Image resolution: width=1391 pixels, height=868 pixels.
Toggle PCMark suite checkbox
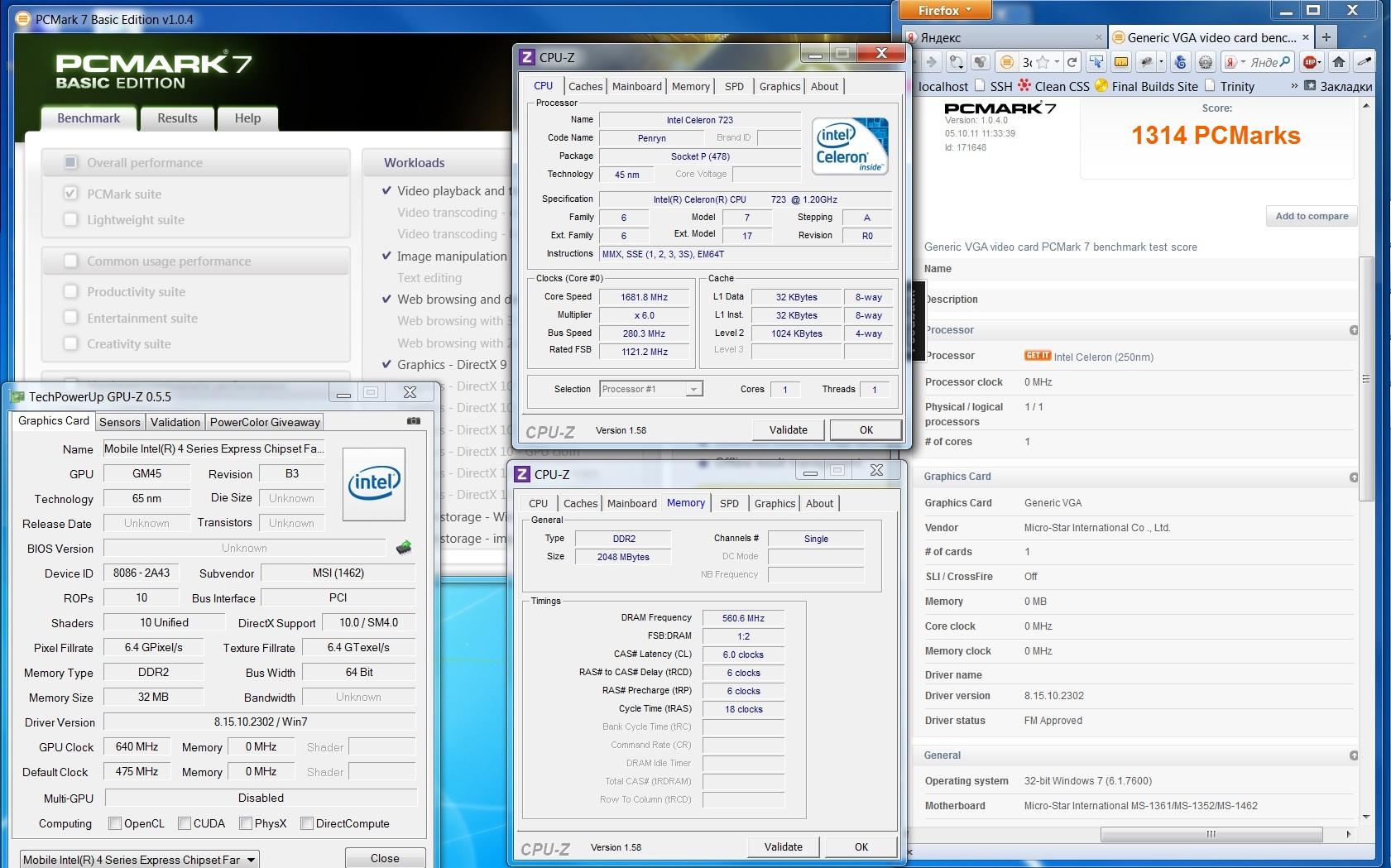pos(71,194)
